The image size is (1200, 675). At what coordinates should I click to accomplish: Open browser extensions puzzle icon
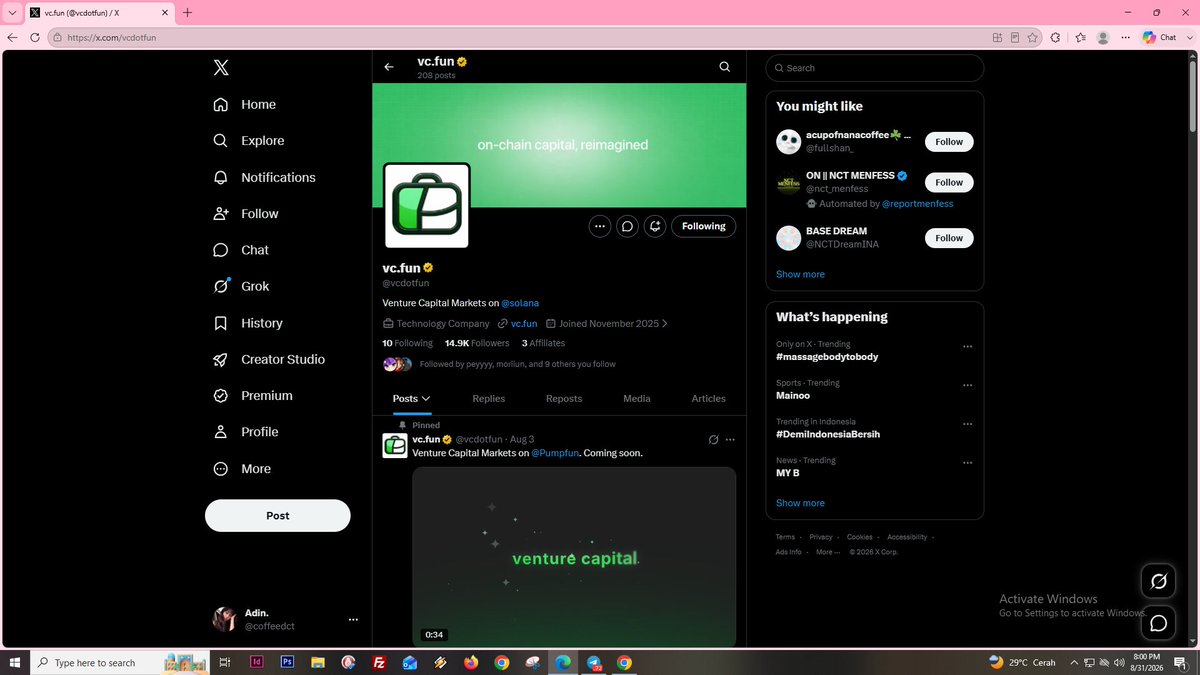(x=1055, y=37)
